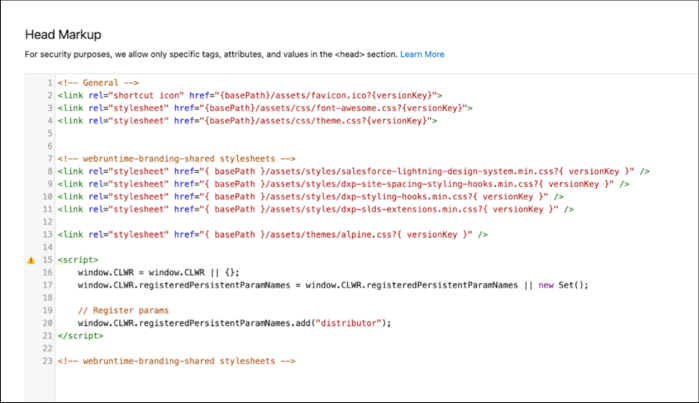Click line number 5 in the gutter
This screenshot has height=403, width=699.
tap(50, 133)
